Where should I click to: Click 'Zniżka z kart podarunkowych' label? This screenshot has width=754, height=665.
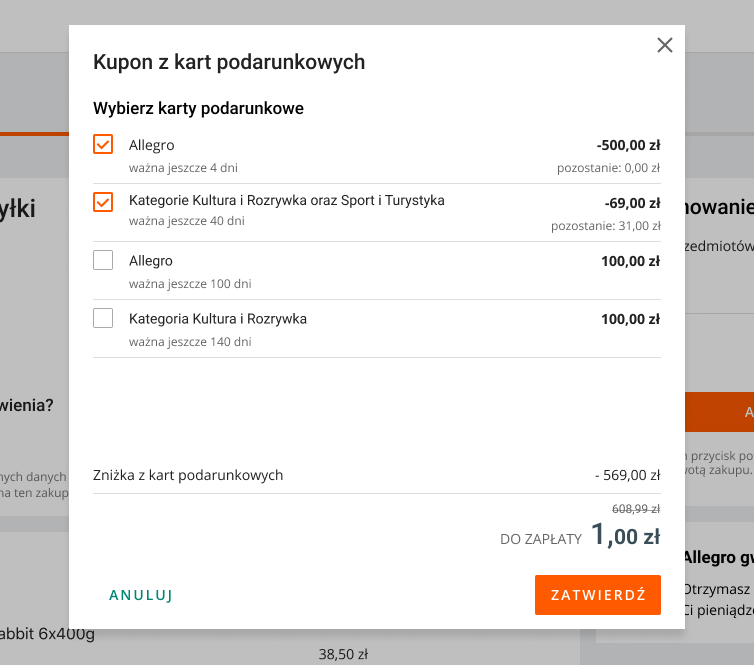point(188,475)
